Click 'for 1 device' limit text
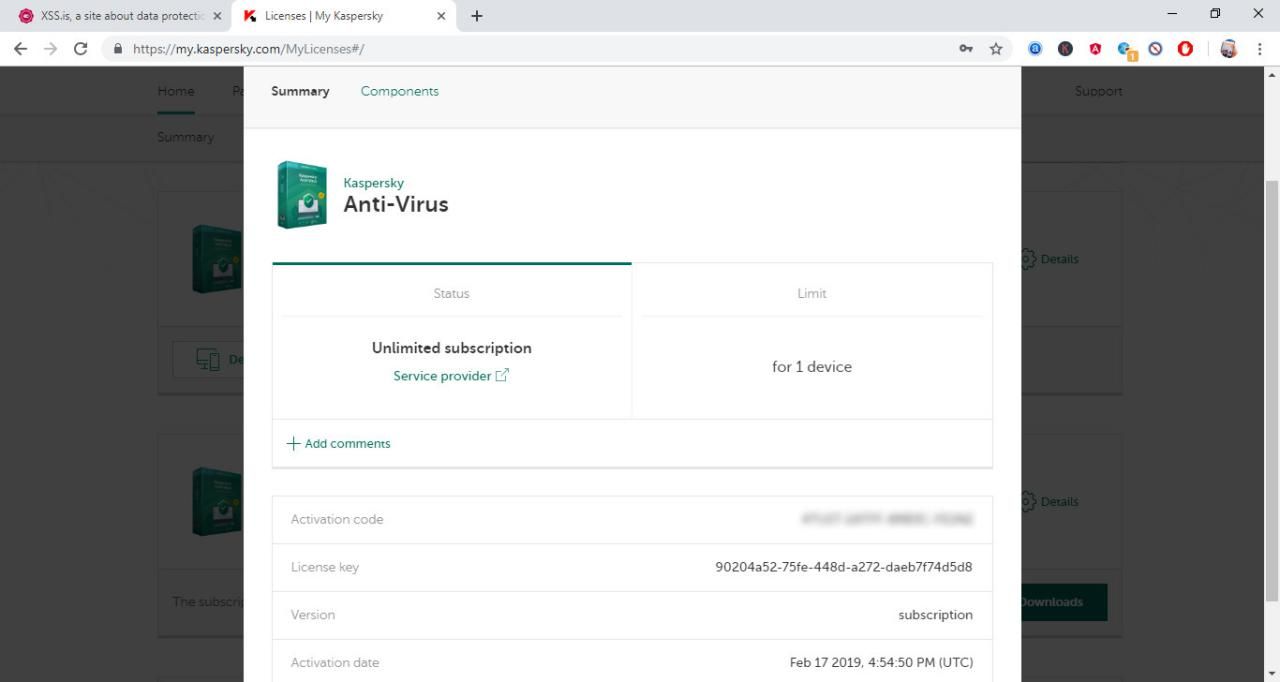 [812, 367]
